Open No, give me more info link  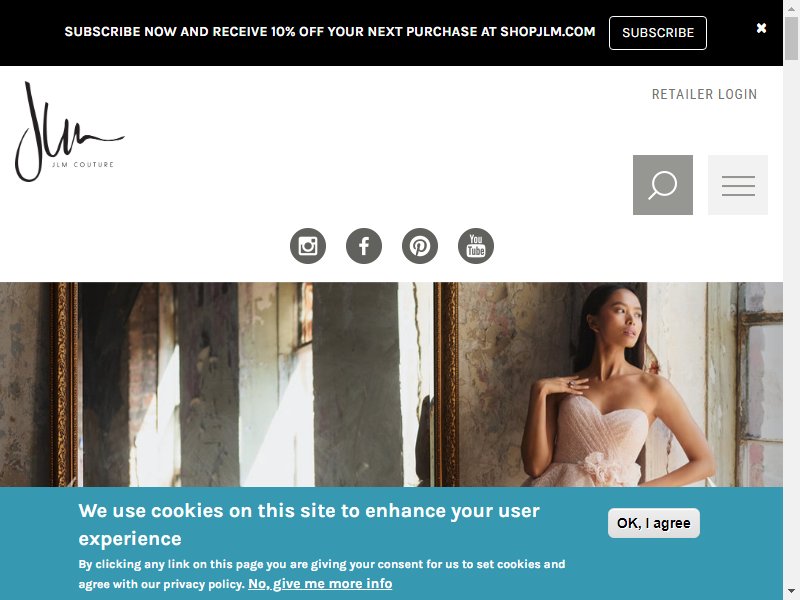(320, 584)
